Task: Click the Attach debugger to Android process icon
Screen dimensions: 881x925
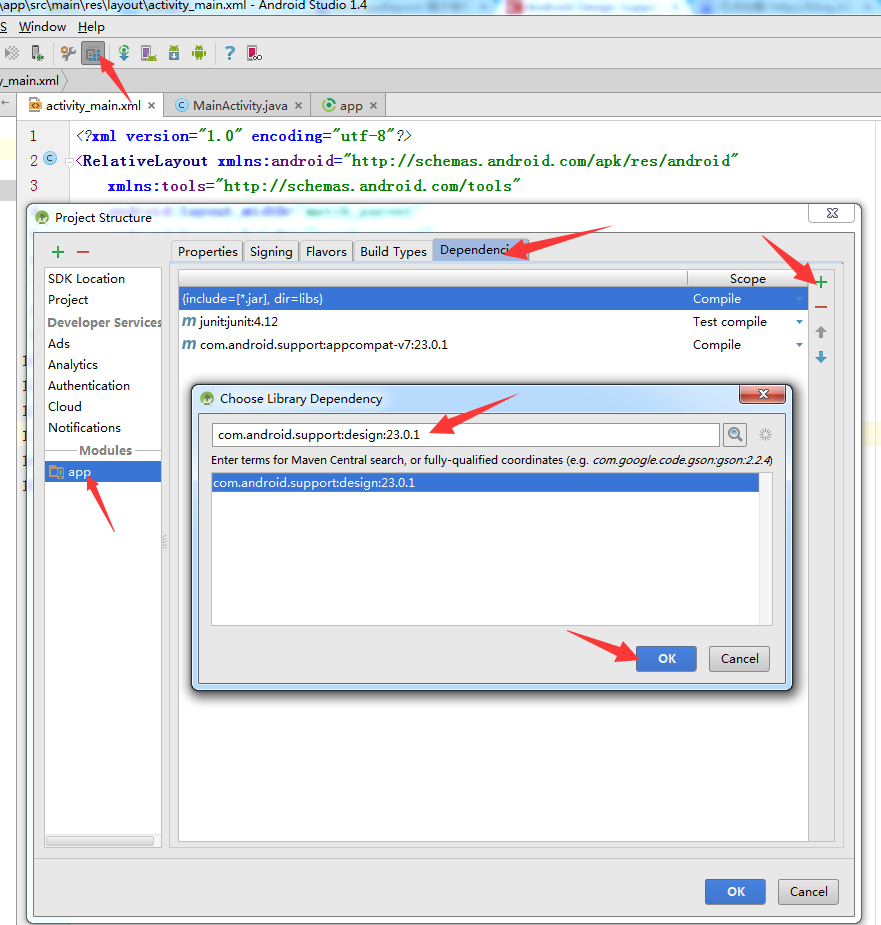Action: 37,54
